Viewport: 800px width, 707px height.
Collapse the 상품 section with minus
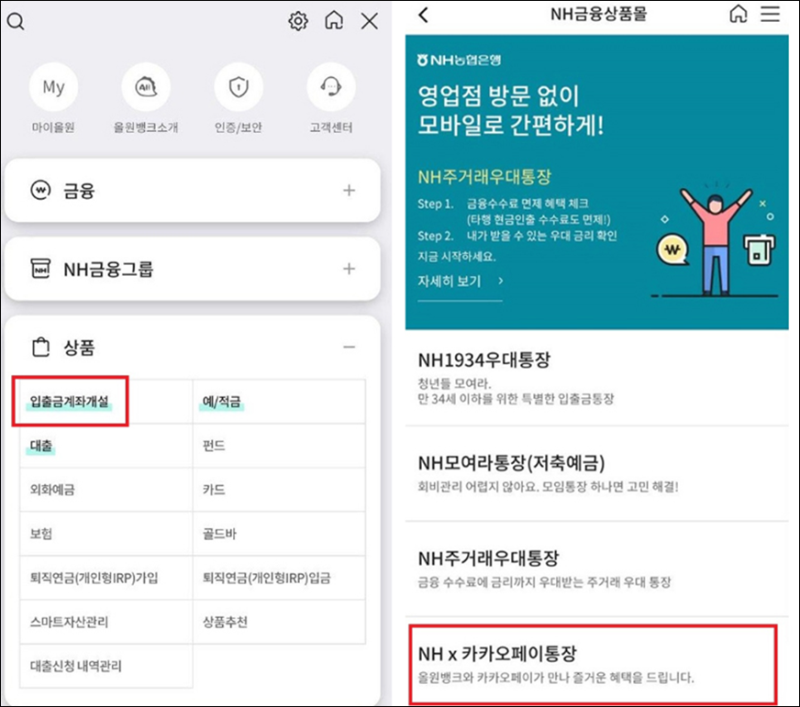tap(349, 347)
